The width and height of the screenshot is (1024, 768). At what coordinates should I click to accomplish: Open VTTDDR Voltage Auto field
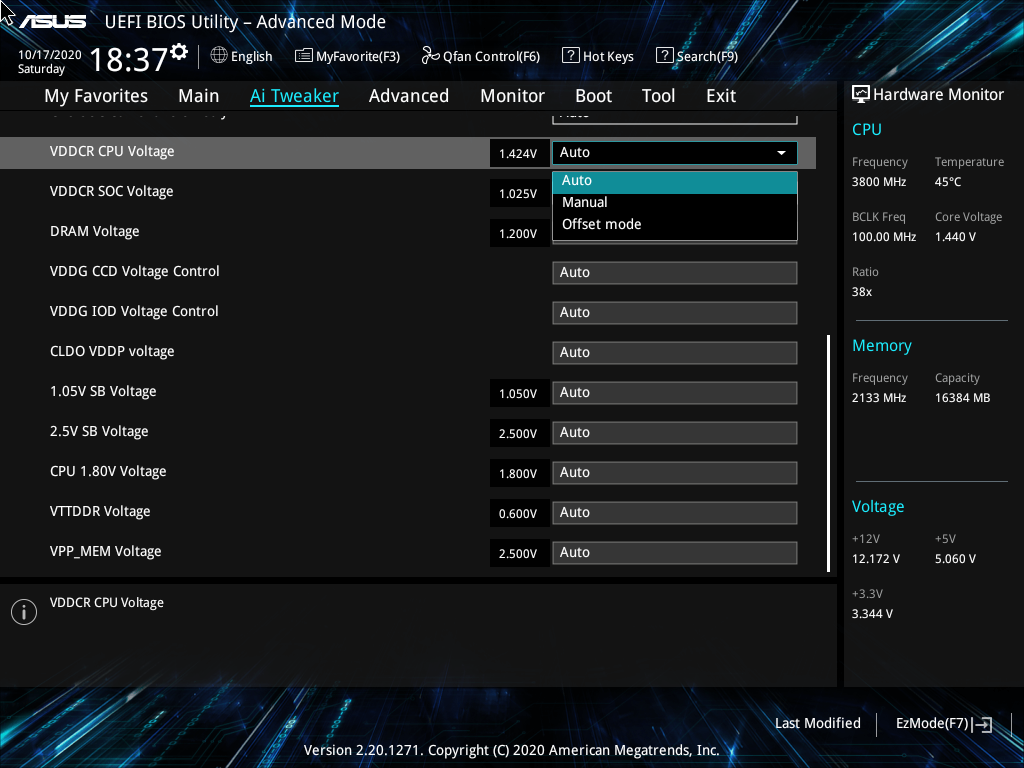click(675, 513)
